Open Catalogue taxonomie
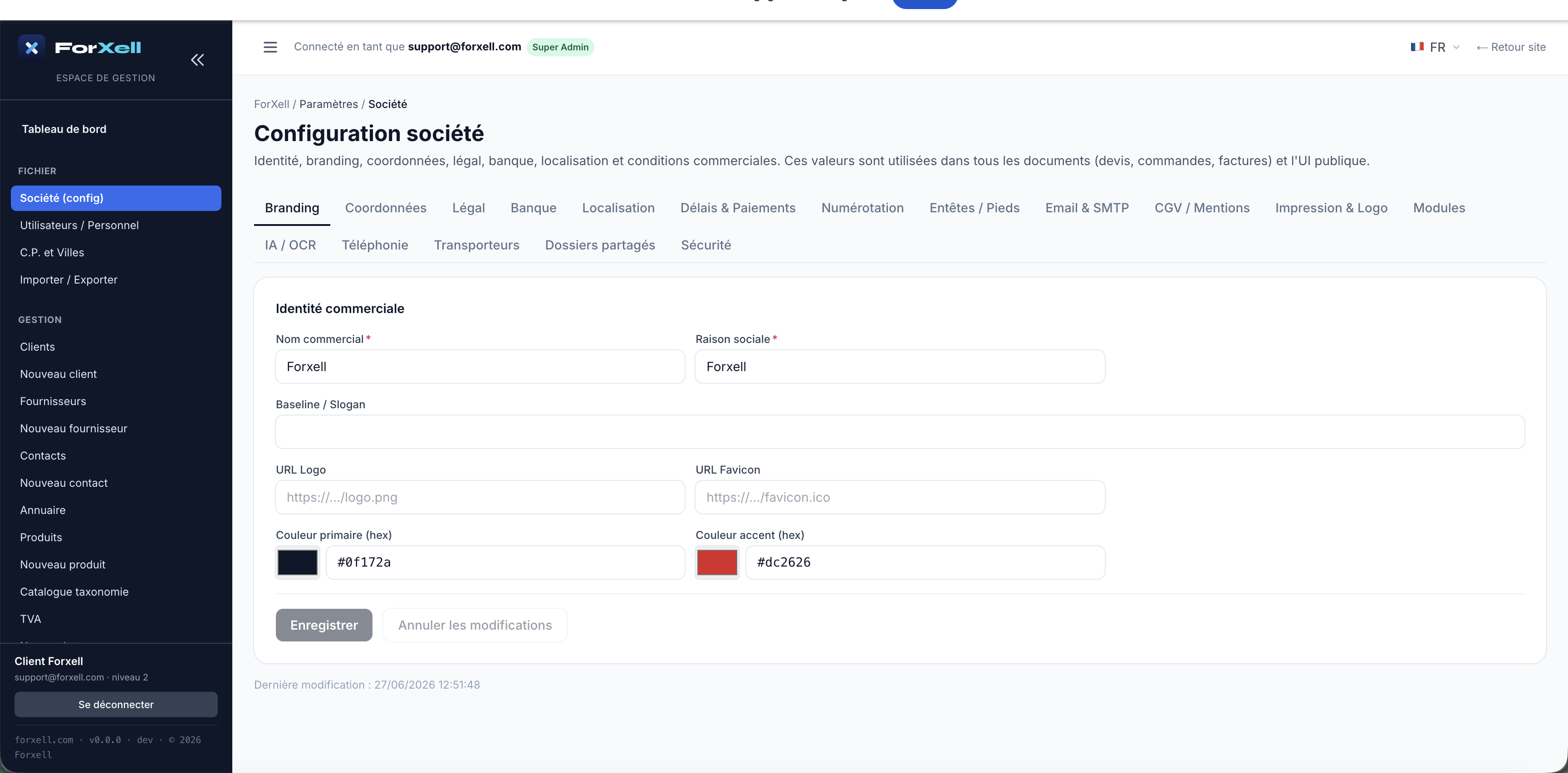Image resolution: width=1568 pixels, height=773 pixels. (116, 592)
